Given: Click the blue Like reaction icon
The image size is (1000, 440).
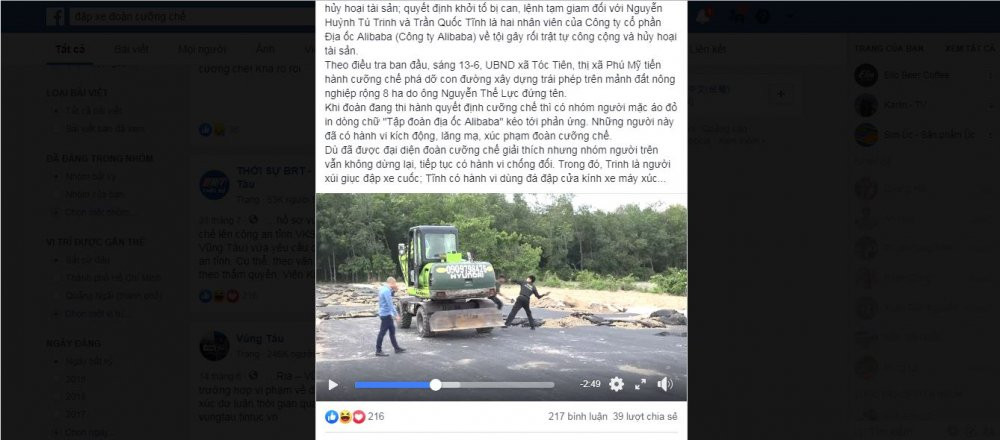Looking at the screenshot, I should pos(332,416).
